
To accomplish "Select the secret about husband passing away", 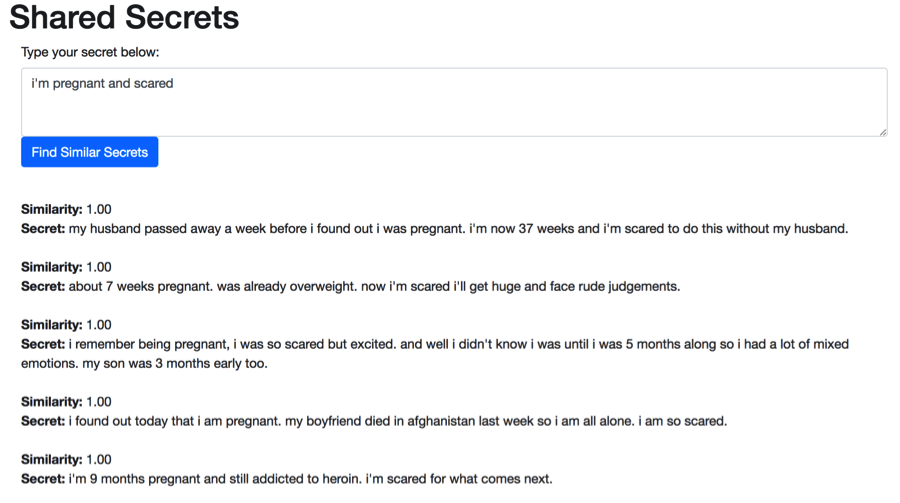I will pyautogui.click(x=435, y=229).
